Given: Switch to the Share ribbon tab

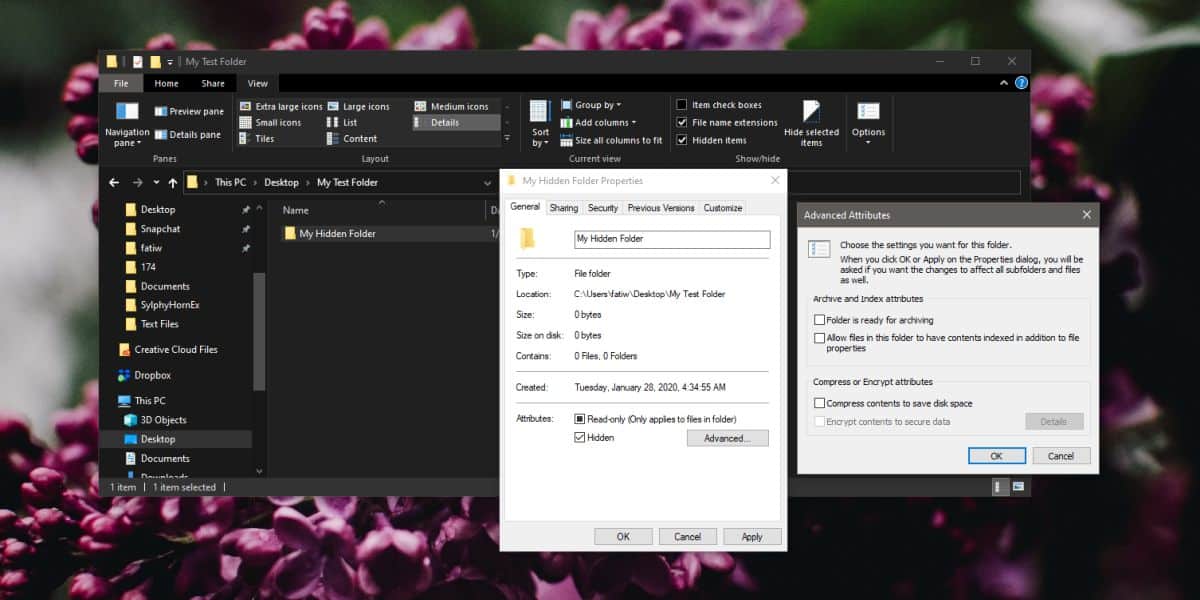Looking at the screenshot, I should [213, 83].
